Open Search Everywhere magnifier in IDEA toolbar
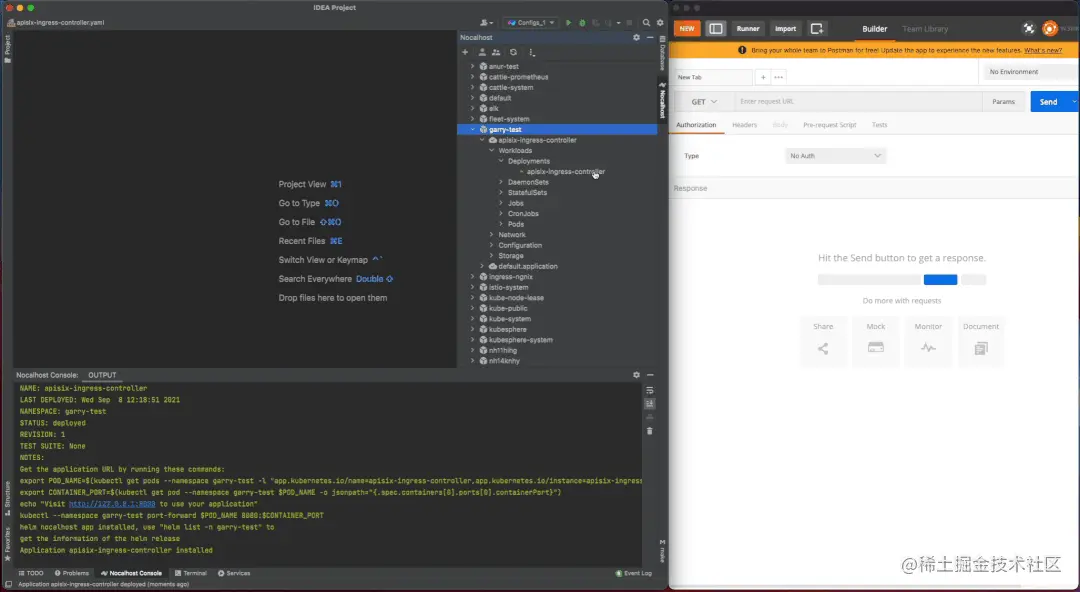 click(x=646, y=23)
